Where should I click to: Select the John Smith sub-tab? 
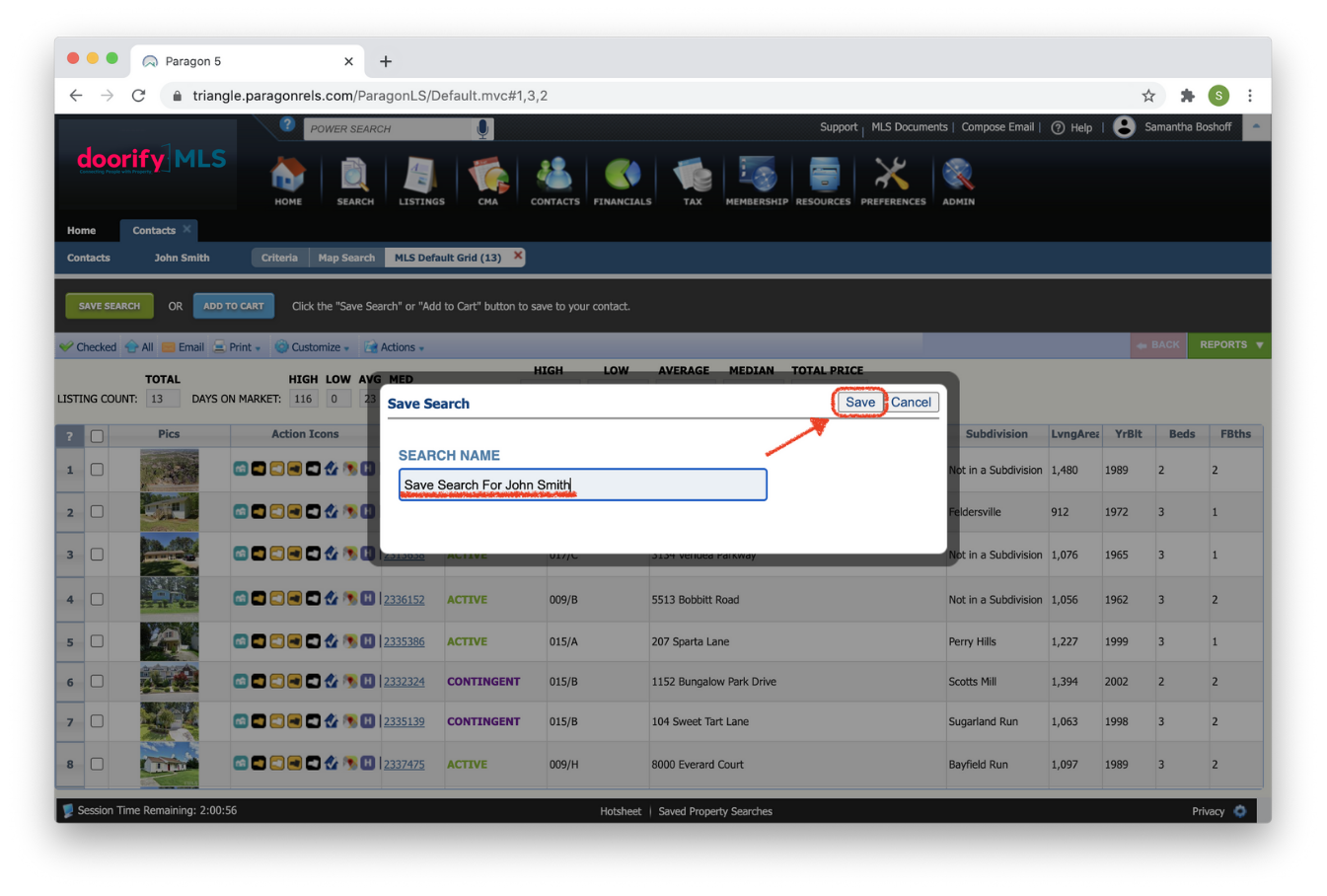point(182,258)
